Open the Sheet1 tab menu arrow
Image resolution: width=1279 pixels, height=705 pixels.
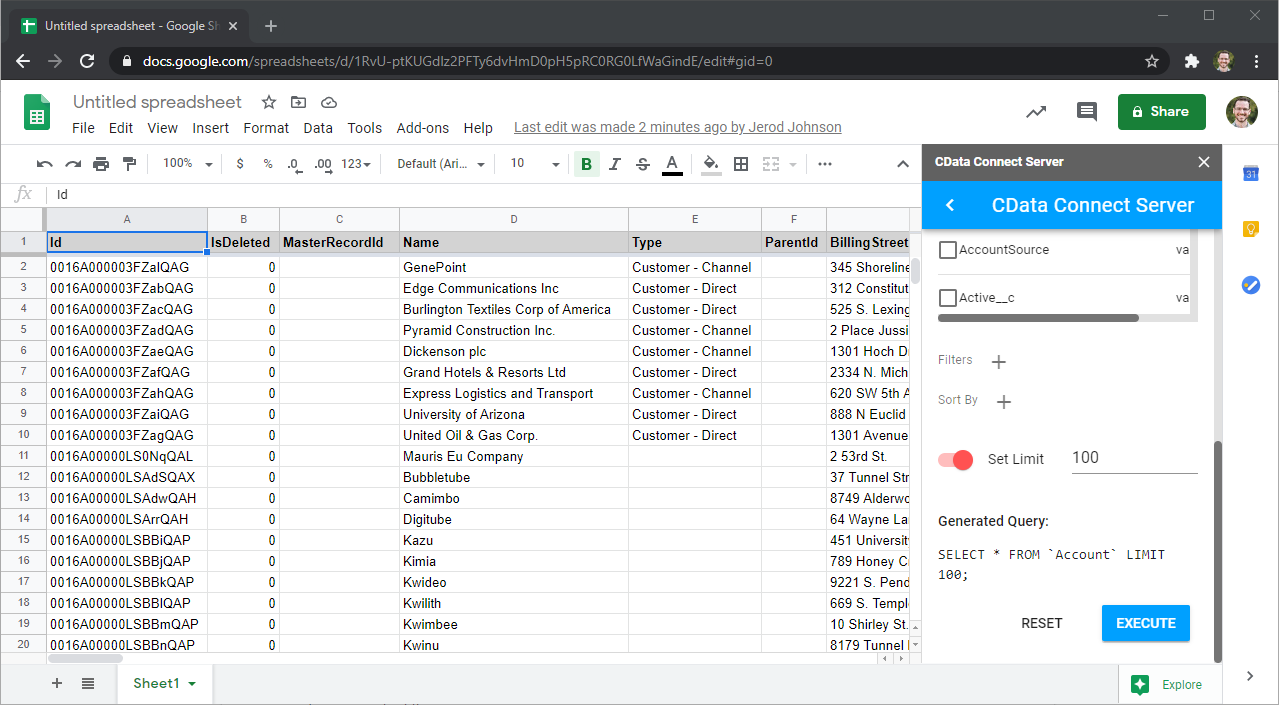pos(192,684)
